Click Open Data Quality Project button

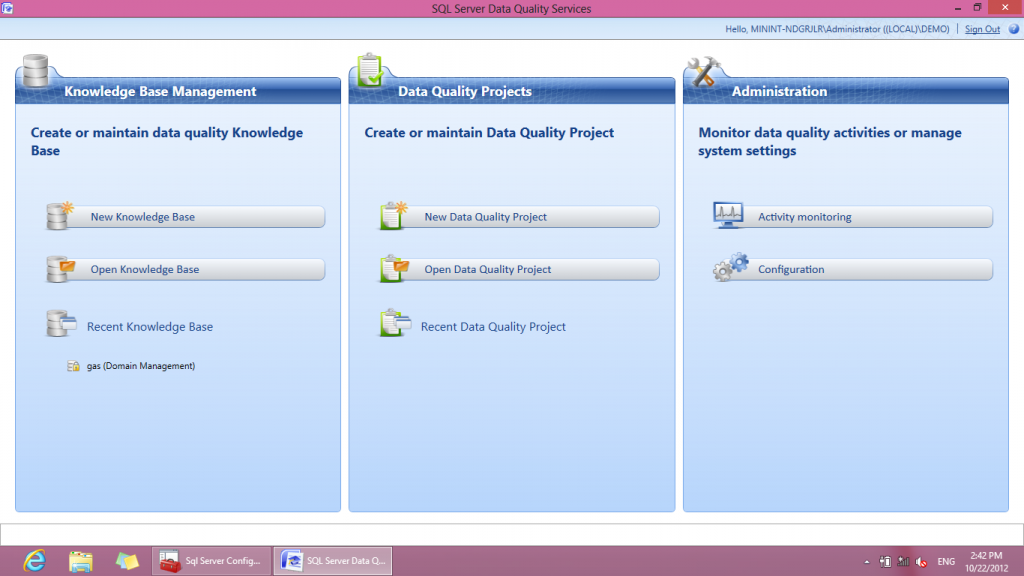[519, 269]
